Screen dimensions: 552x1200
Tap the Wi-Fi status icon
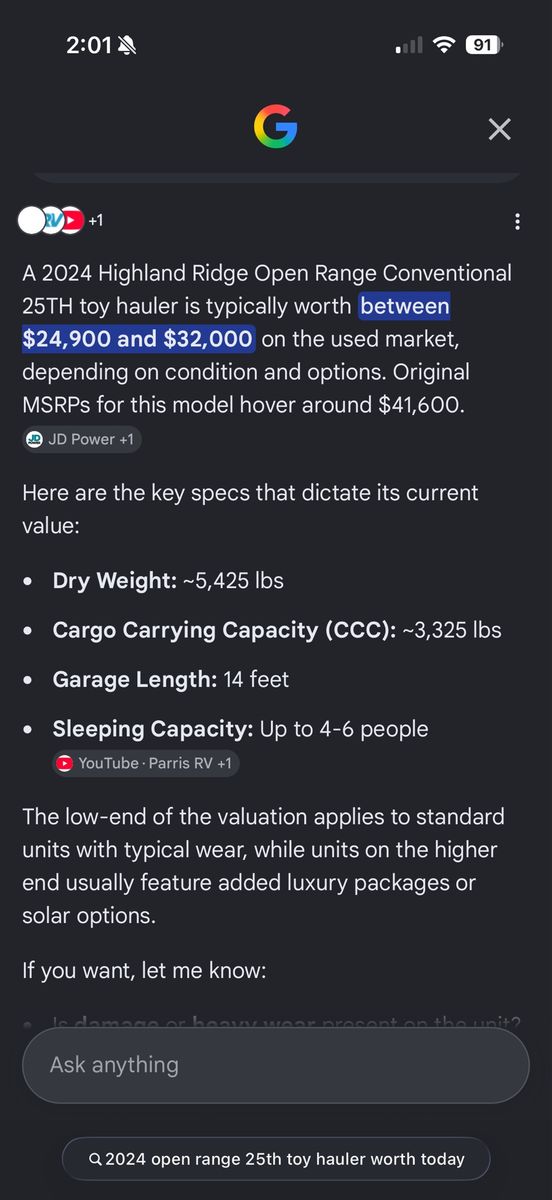point(444,45)
